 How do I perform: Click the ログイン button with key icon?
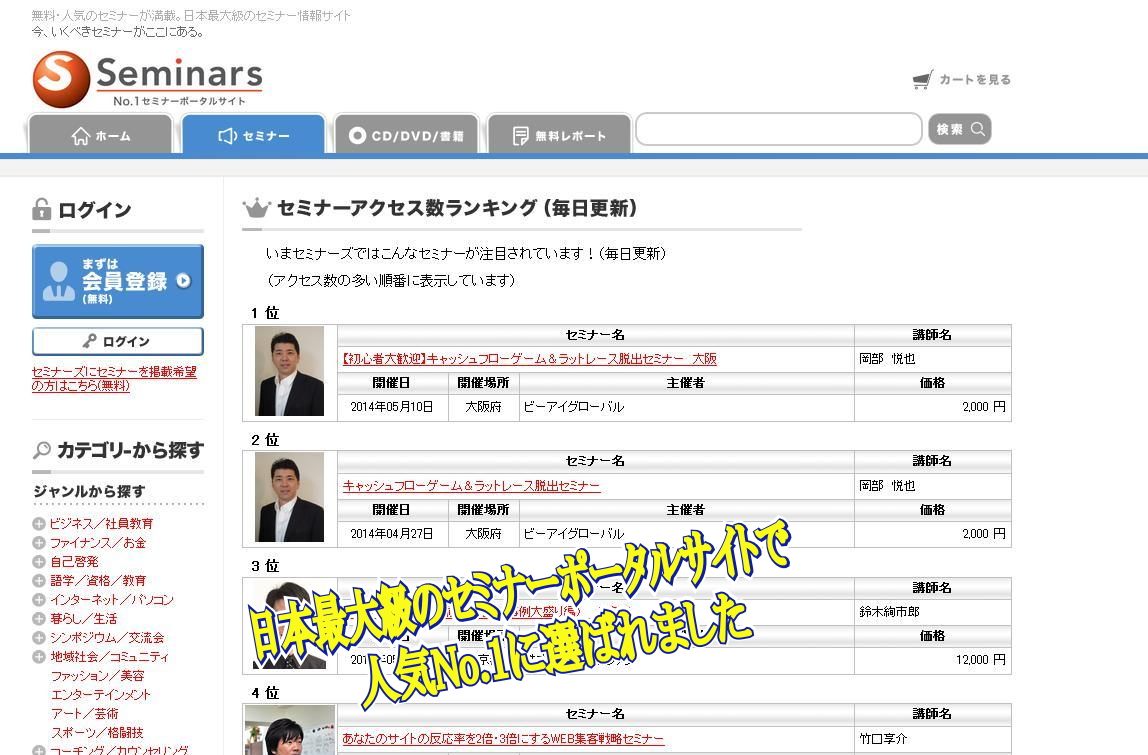pos(118,341)
